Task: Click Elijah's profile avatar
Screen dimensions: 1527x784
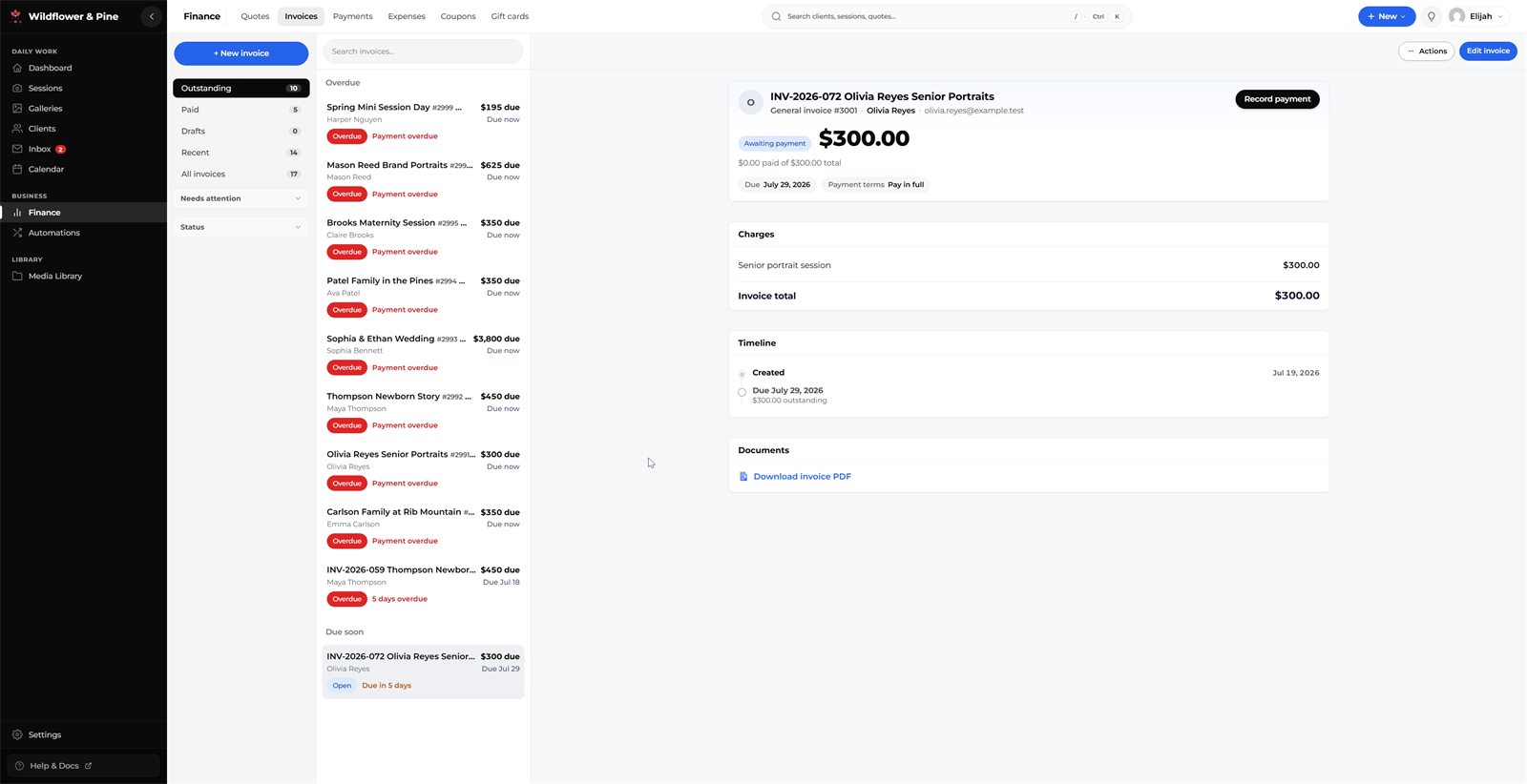Action: (1456, 16)
